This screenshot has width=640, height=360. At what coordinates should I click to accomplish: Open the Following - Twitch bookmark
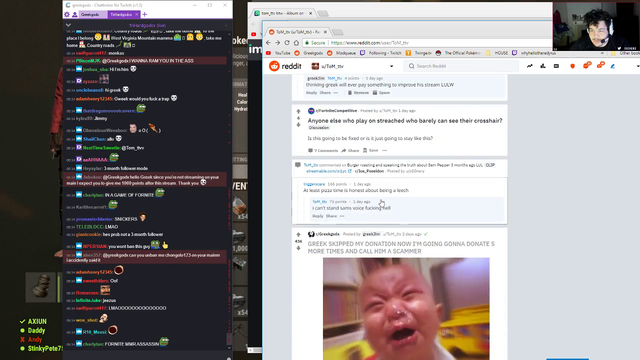pyautogui.click(x=381, y=53)
